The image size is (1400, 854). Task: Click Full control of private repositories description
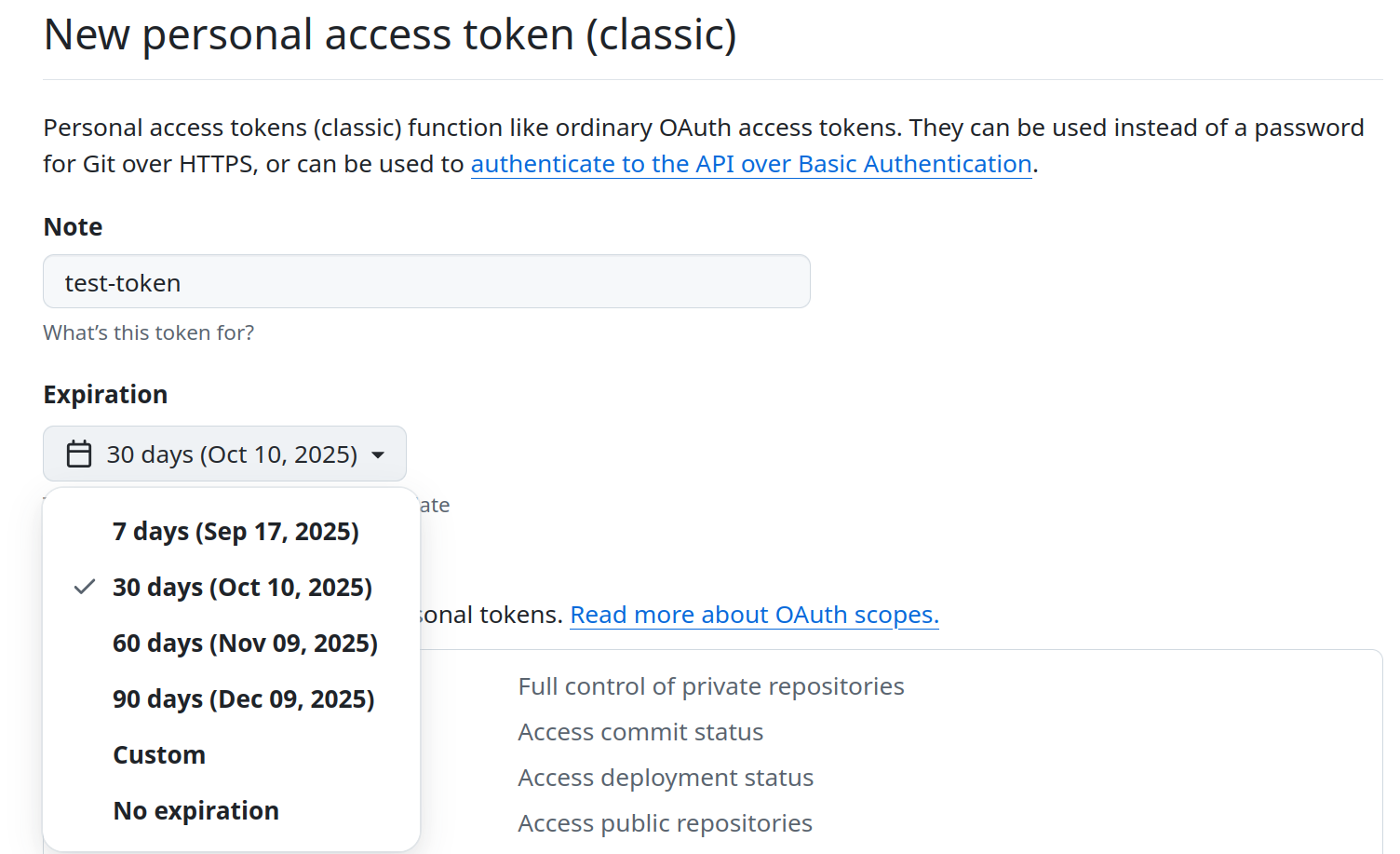pyautogui.click(x=711, y=686)
